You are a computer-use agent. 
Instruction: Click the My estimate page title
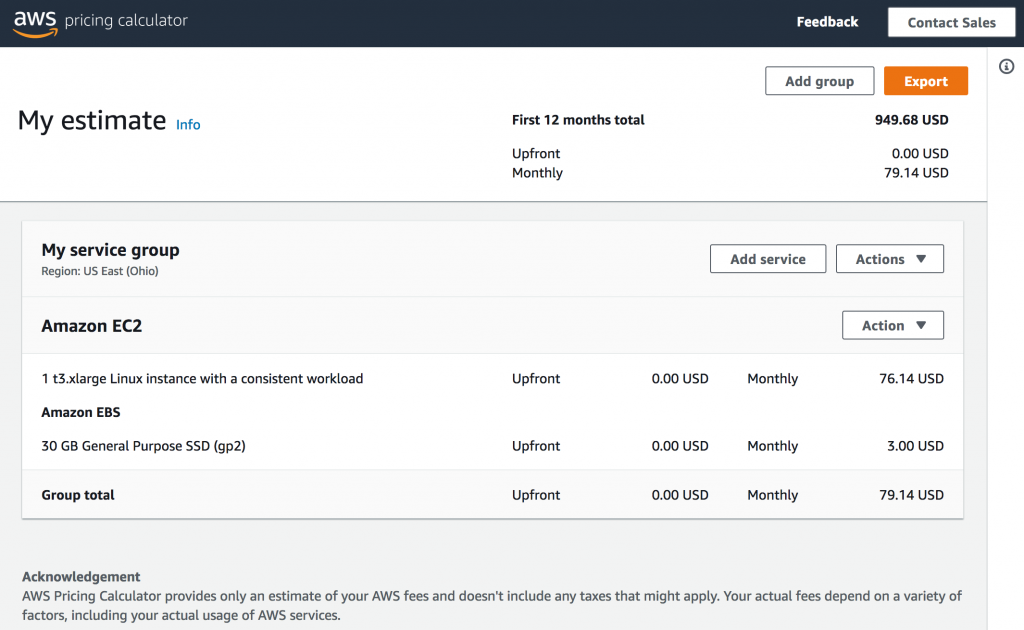(92, 121)
